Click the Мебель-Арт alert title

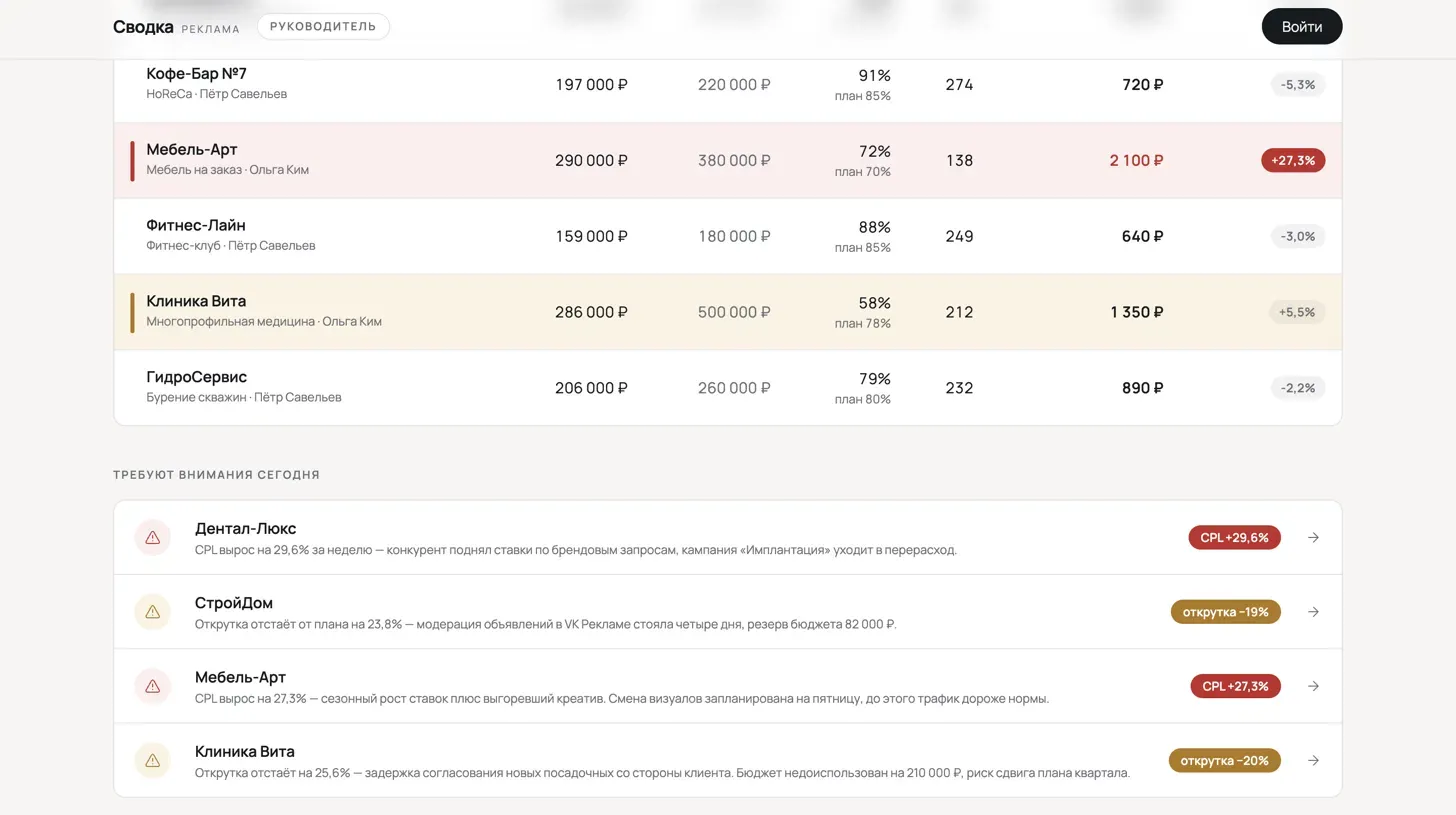(x=240, y=677)
